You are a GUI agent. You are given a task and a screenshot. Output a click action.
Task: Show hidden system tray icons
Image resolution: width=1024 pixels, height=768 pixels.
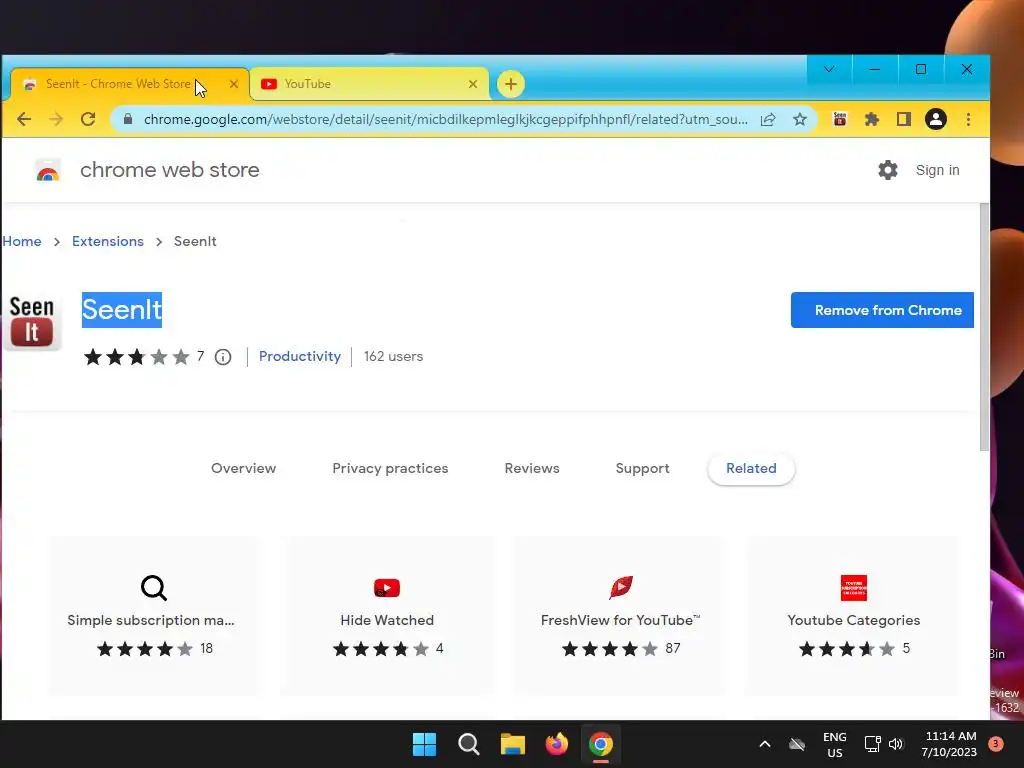coord(765,744)
